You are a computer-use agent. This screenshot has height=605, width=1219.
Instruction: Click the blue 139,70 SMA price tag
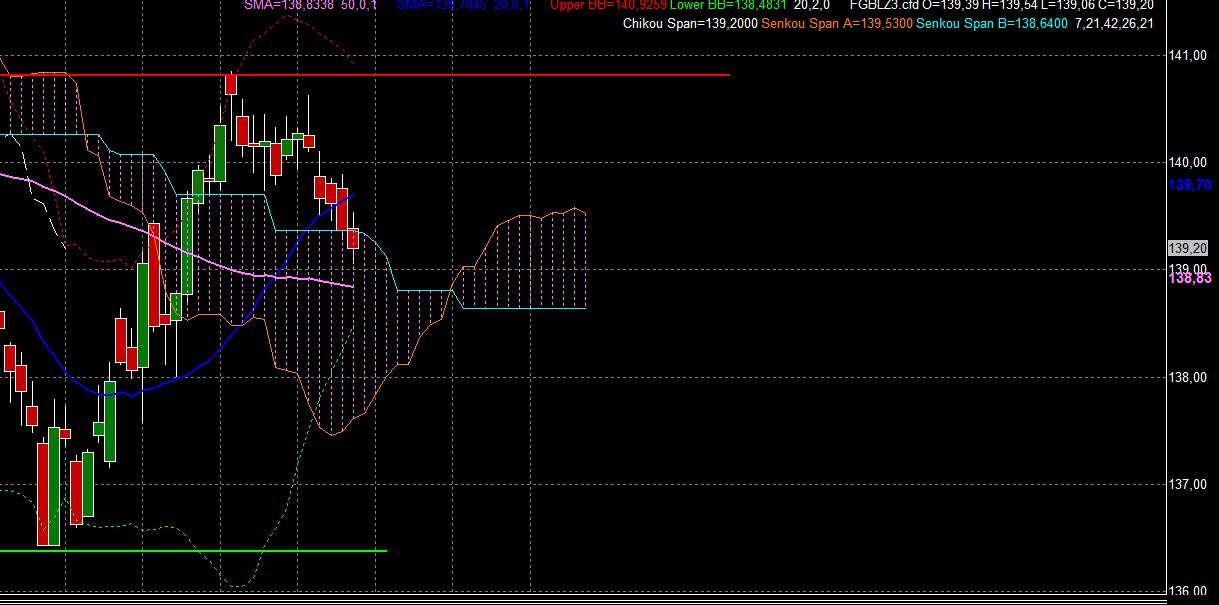pyautogui.click(x=1189, y=185)
